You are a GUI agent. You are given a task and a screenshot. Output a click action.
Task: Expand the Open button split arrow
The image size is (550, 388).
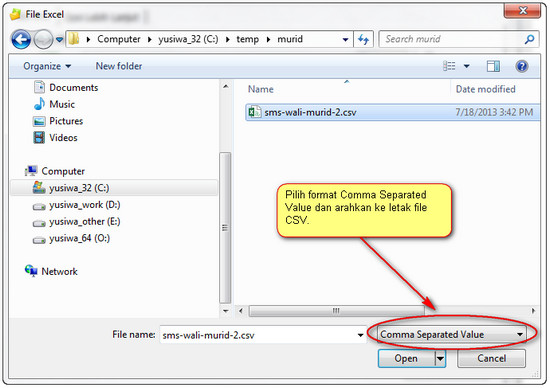(440, 359)
